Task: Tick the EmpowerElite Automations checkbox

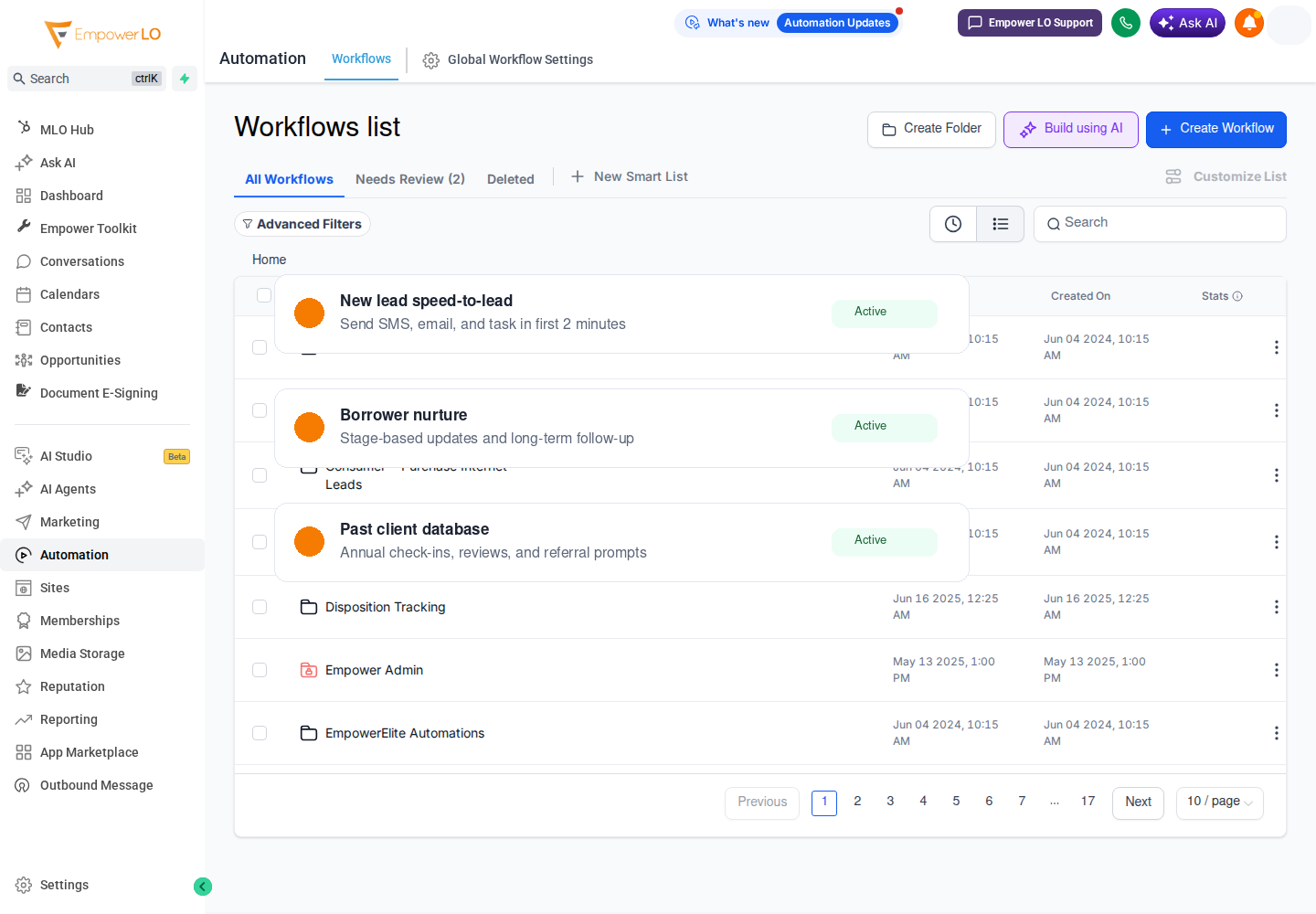Action: coord(260,733)
